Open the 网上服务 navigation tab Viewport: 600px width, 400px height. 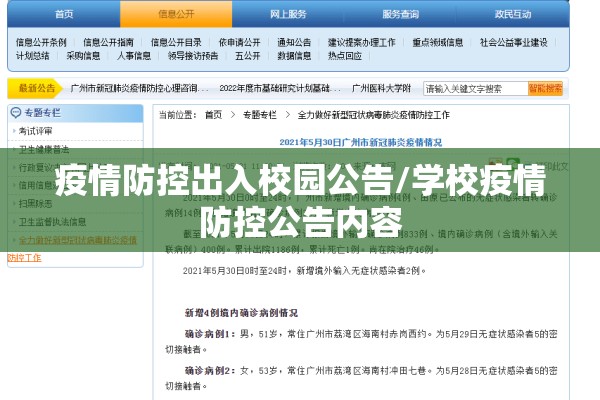[x=288, y=14]
